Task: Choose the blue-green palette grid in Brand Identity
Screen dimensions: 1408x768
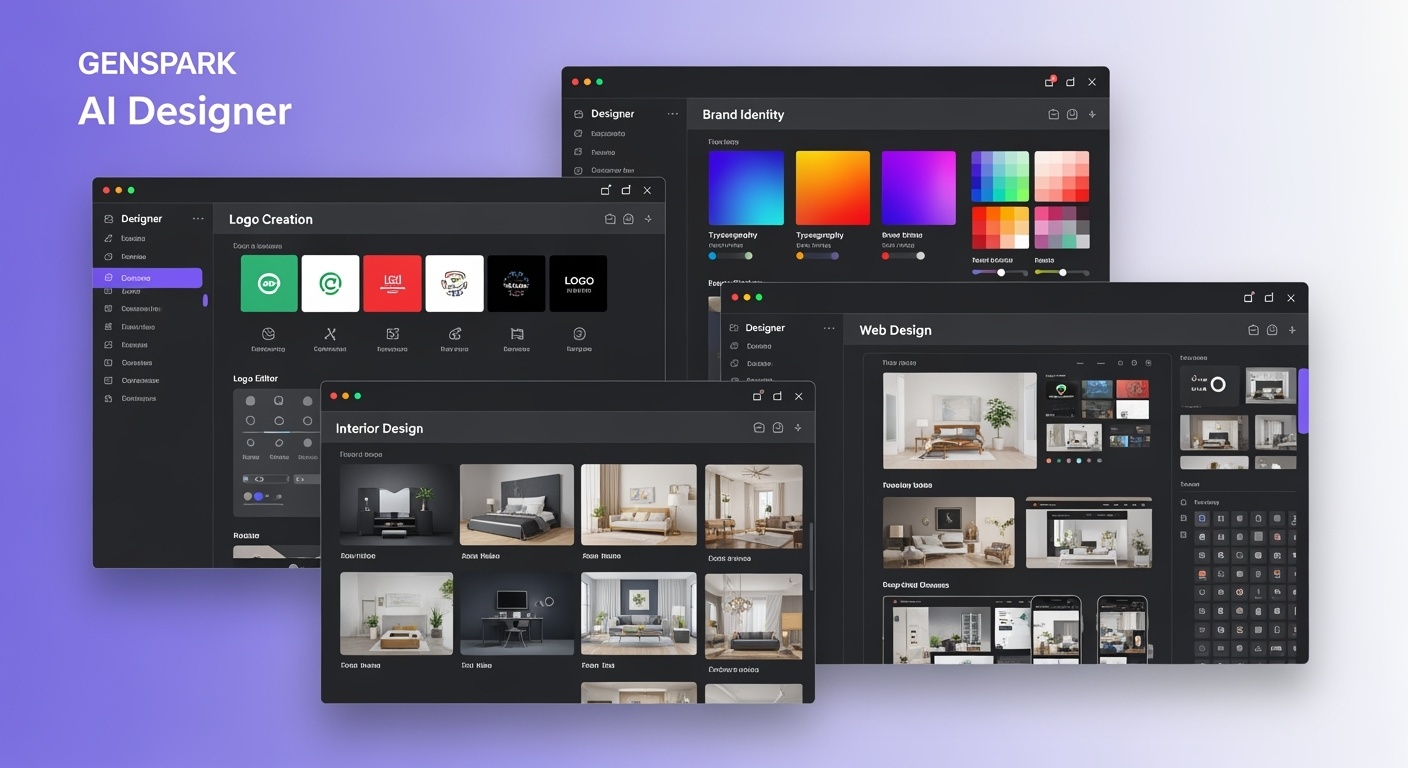Action: click(1000, 177)
